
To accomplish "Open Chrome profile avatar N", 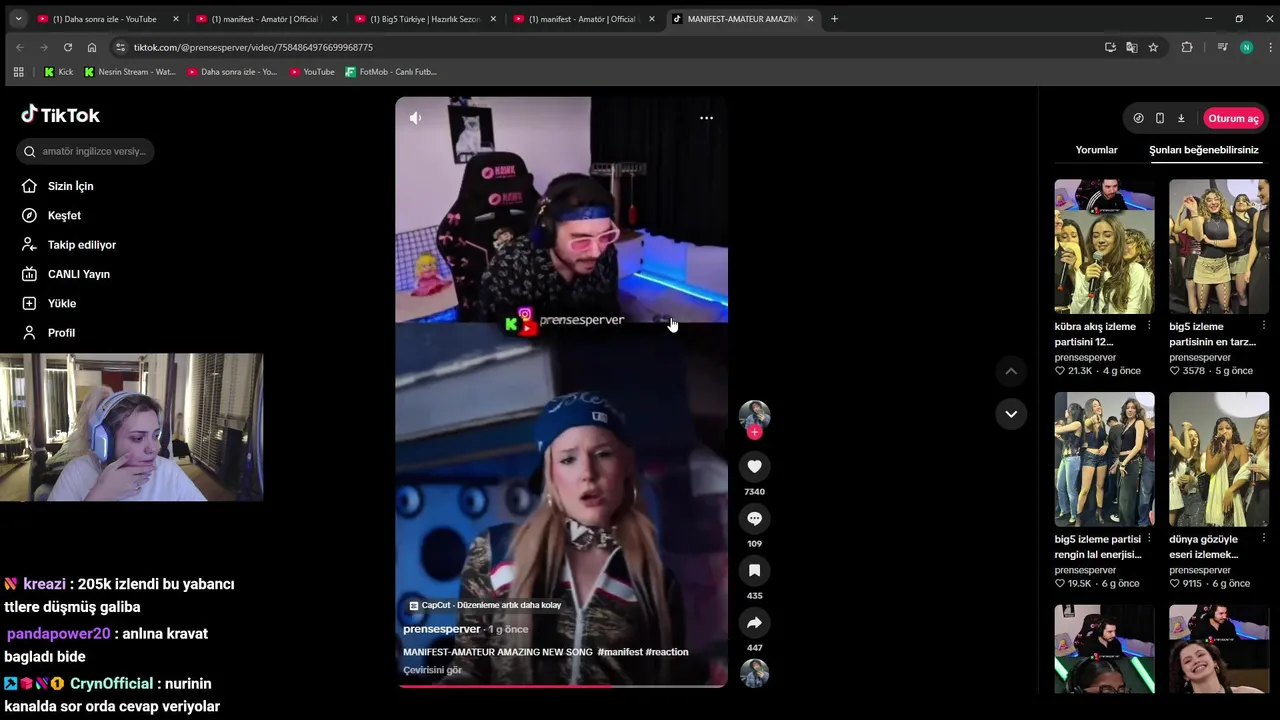I will 1246,47.
